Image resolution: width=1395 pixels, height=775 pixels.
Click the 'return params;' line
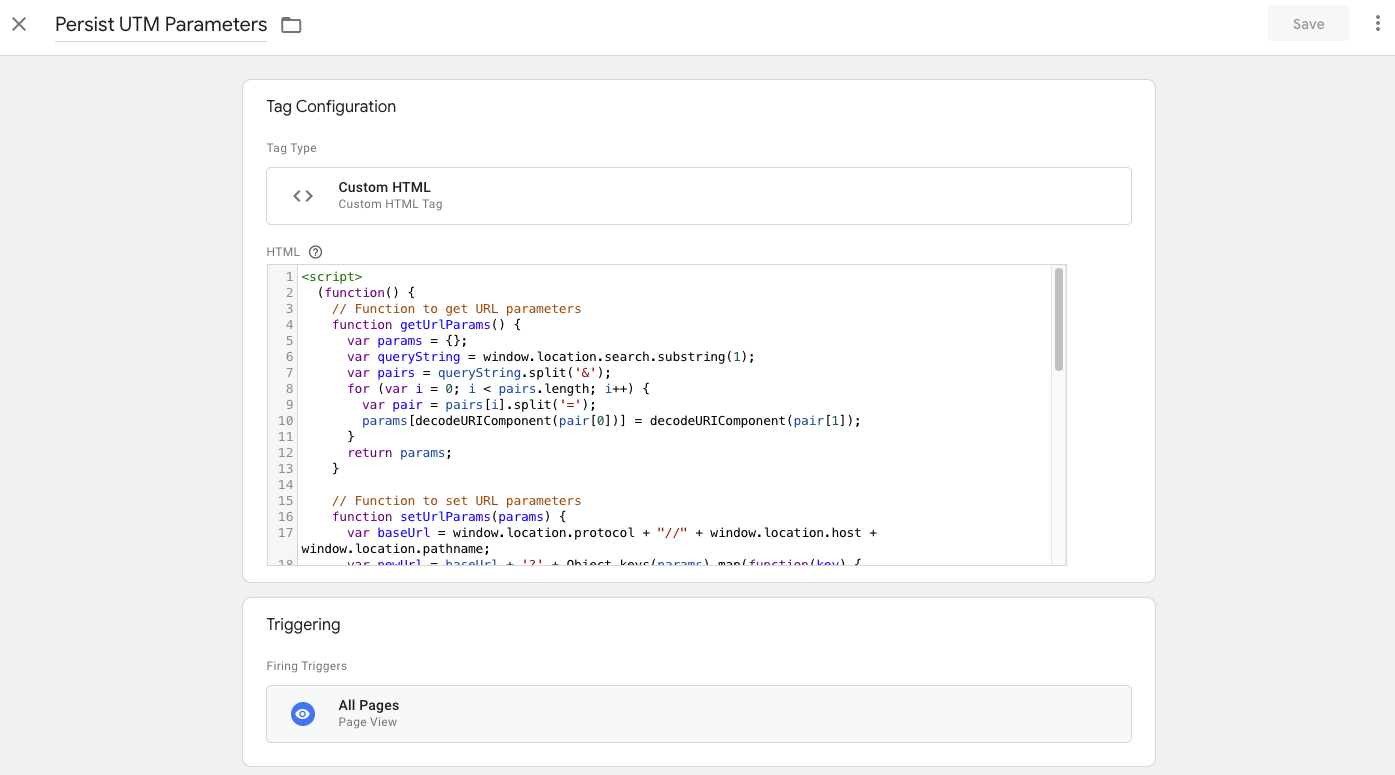pos(399,453)
